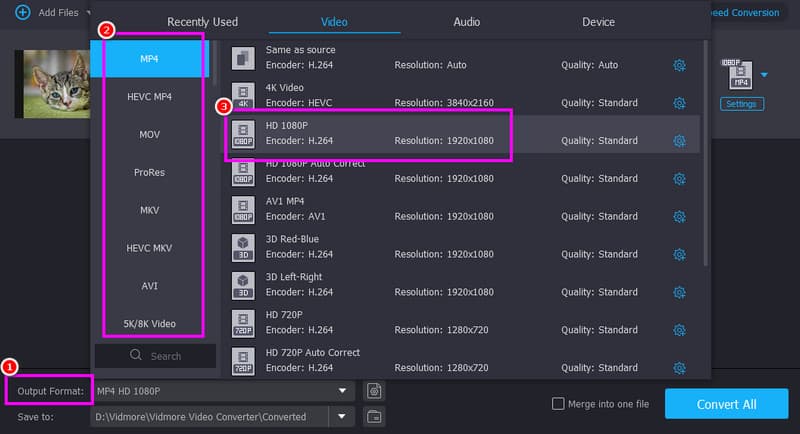Click gear icon for HD 1080P preset

click(x=679, y=141)
